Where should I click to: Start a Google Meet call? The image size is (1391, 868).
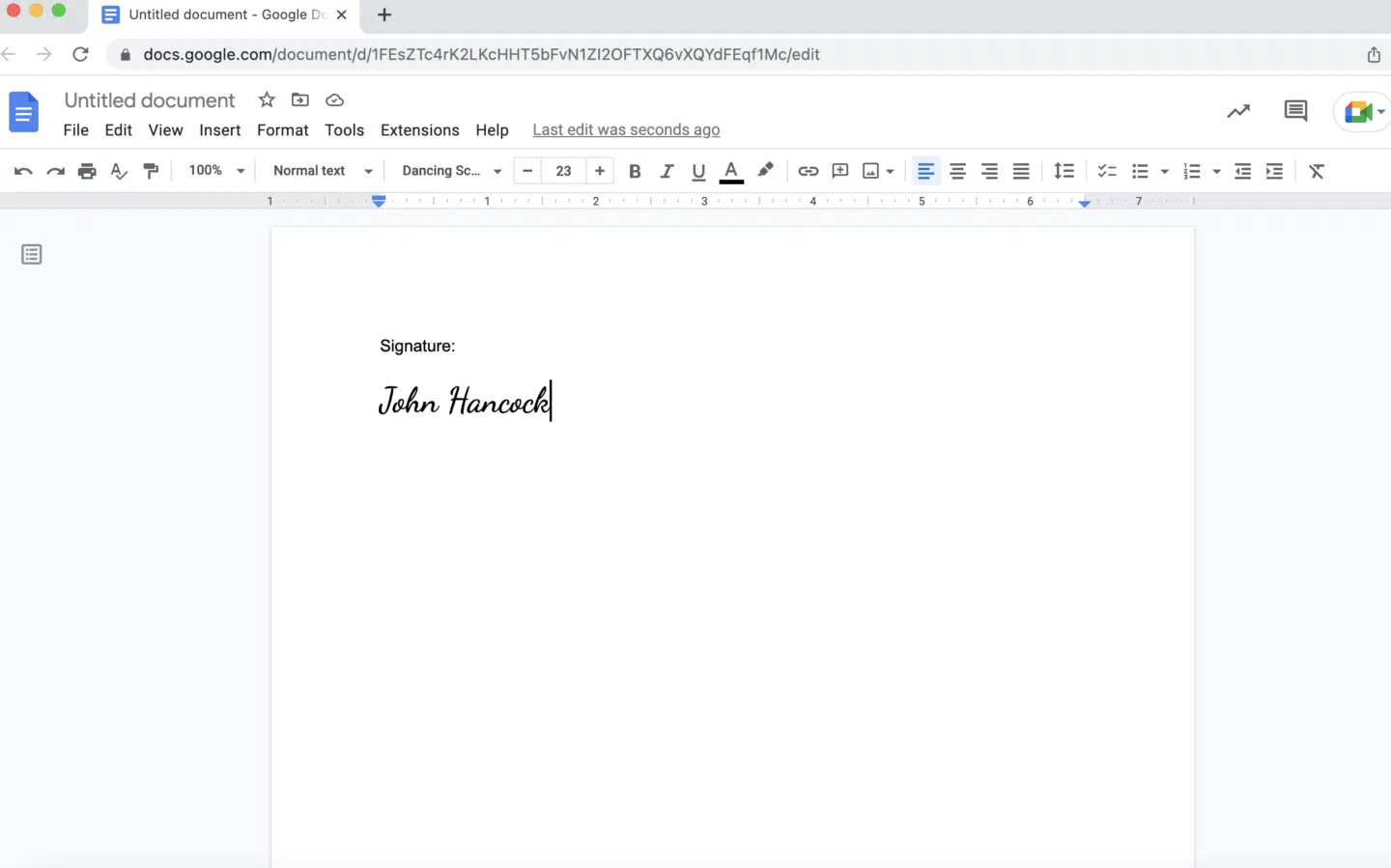tap(1361, 112)
